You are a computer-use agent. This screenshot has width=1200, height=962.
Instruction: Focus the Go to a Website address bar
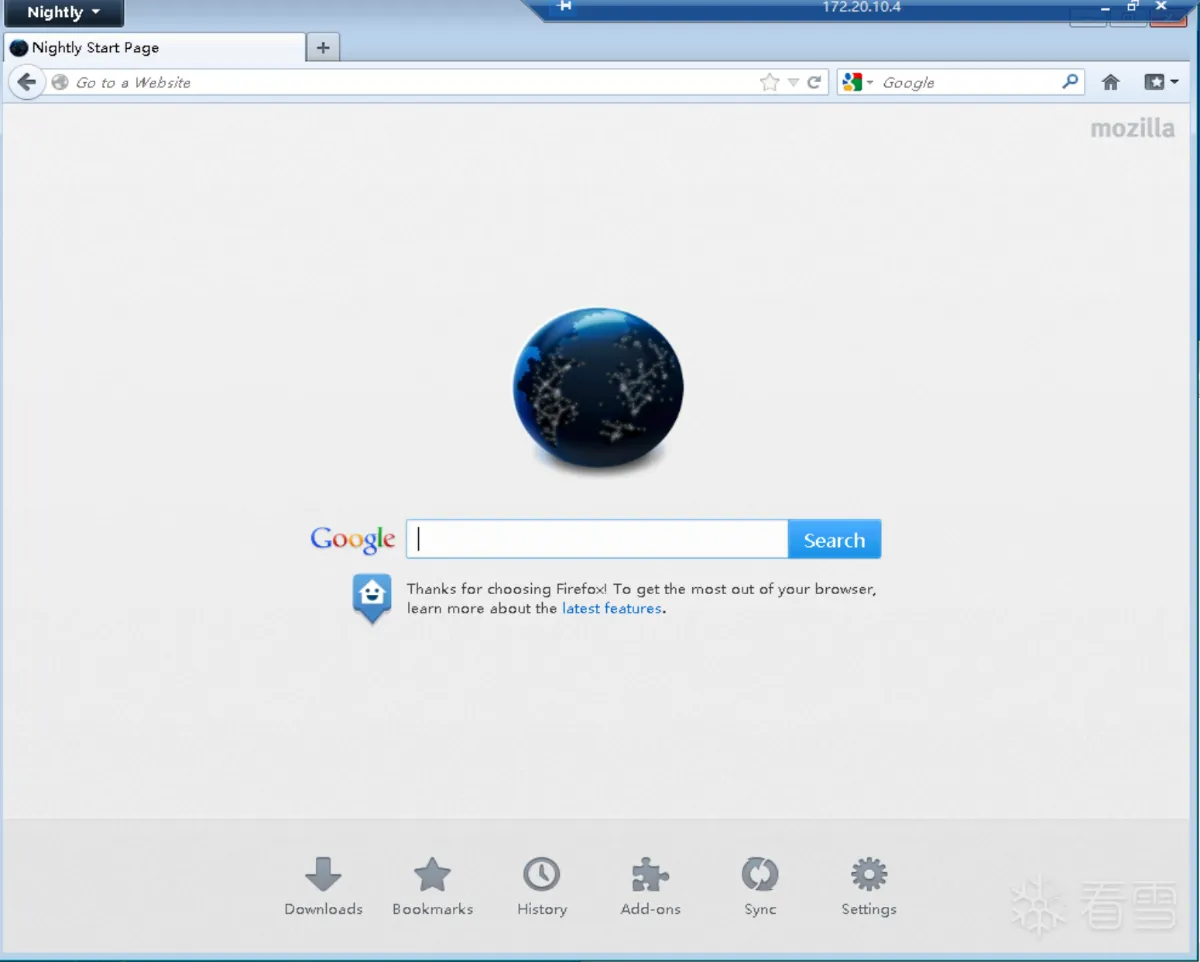coord(415,83)
